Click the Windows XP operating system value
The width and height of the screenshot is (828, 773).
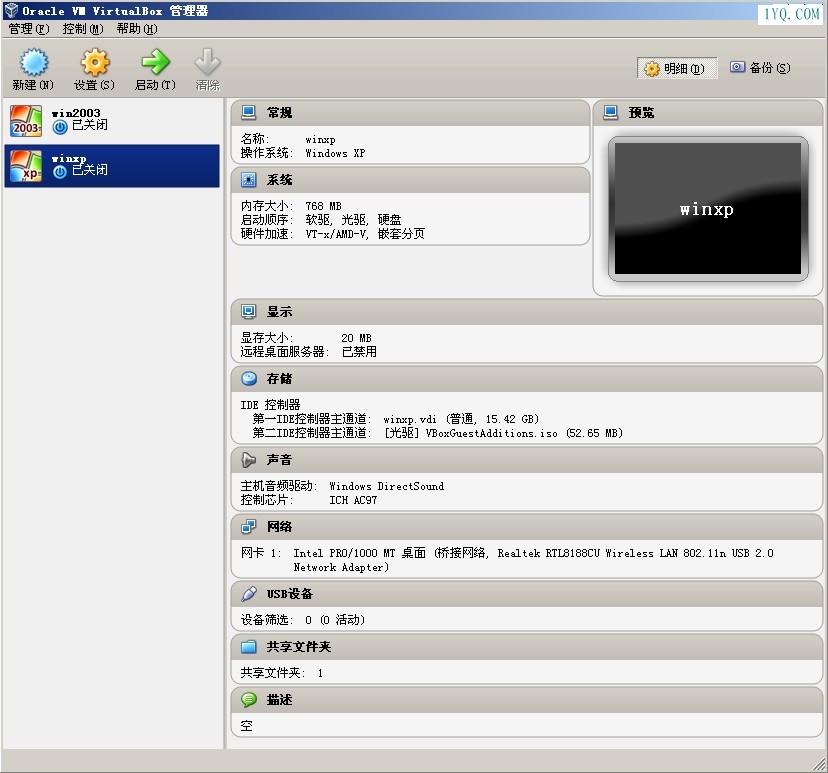(x=335, y=153)
